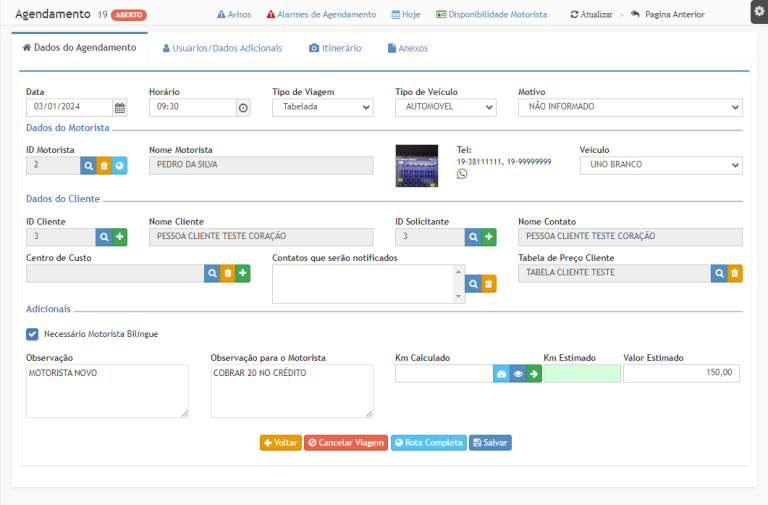Click the clock icon in the Horário field

tap(243, 108)
